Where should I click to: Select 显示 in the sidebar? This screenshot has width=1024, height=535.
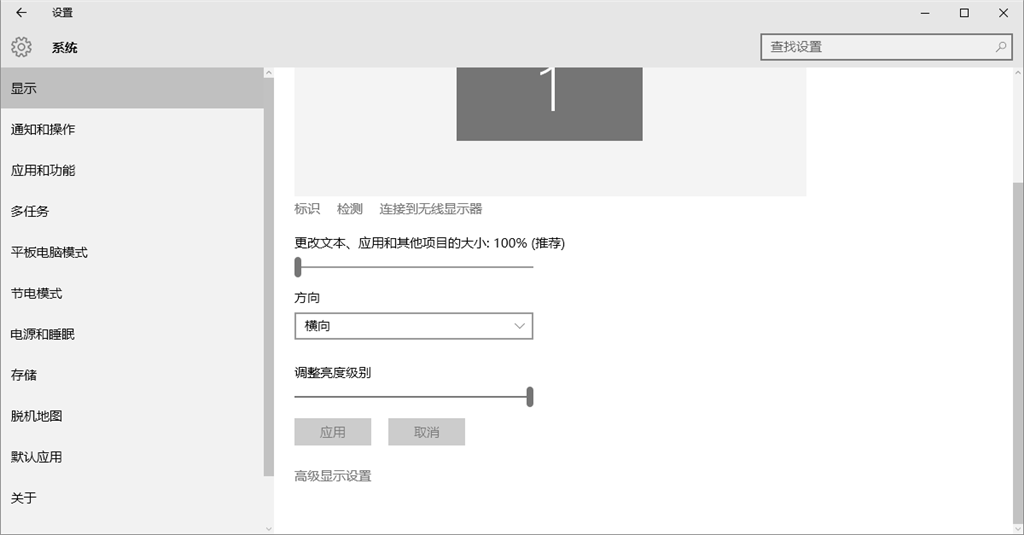pos(132,88)
